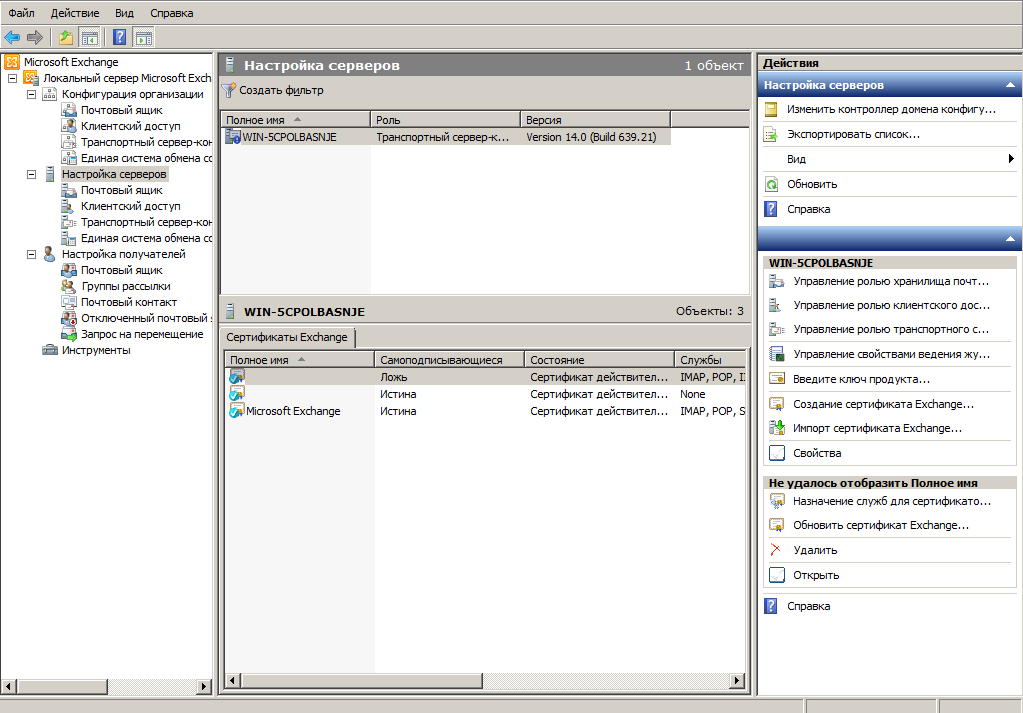Click the Microsoft Exchange certificate icon
Image resolution: width=1023 pixels, height=713 pixels.
tap(237, 410)
